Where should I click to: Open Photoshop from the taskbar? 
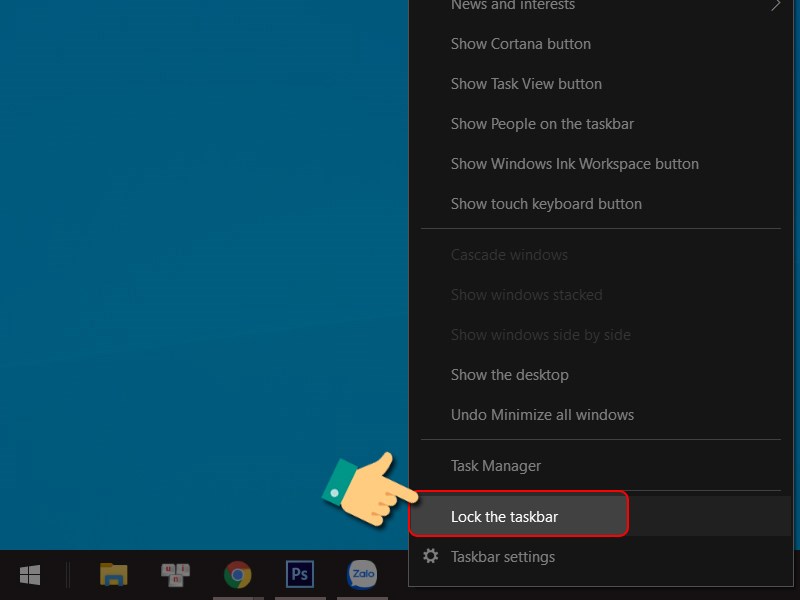(300, 575)
